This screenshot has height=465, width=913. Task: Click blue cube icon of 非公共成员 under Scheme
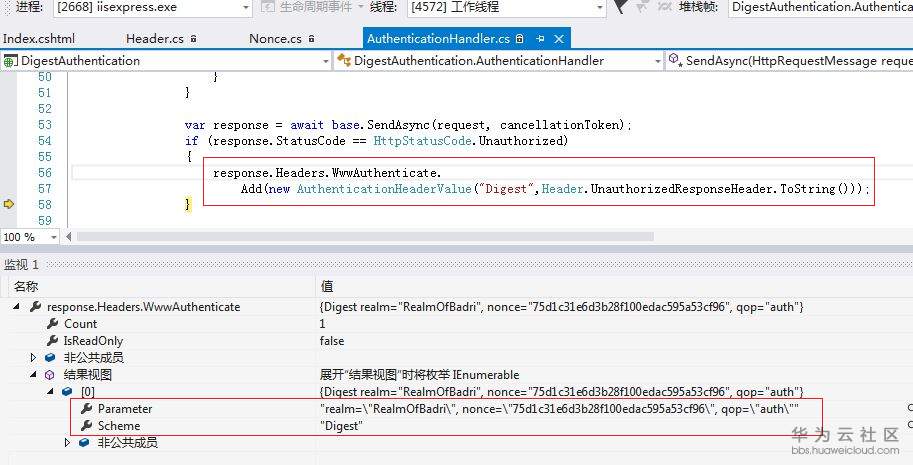pos(84,443)
